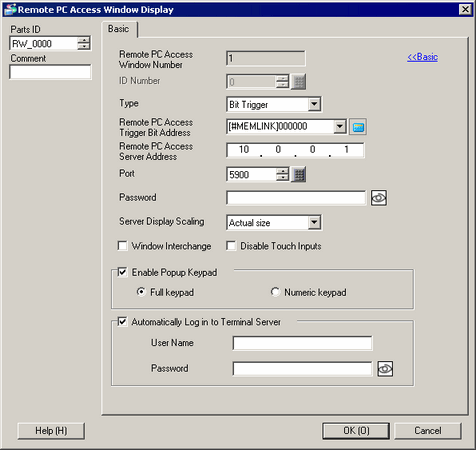Viewport: 476px width, 450px height.
Task: Click the title bar application icon
Action: pos(9,9)
